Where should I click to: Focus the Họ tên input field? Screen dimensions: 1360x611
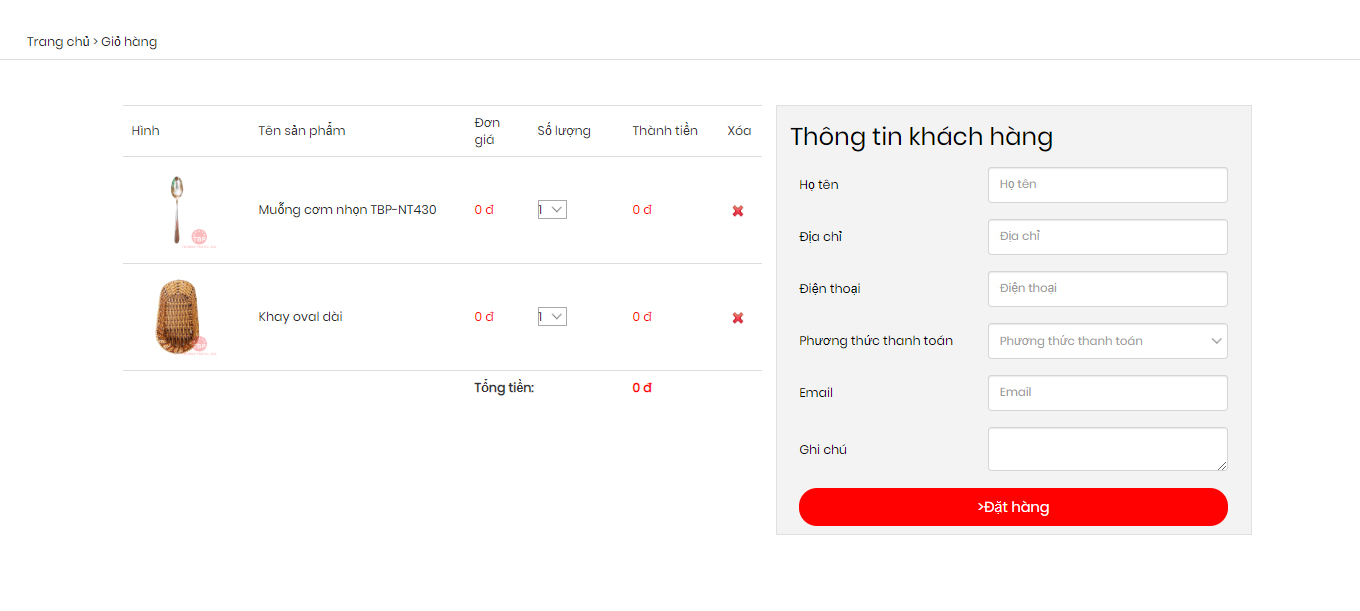click(1108, 185)
